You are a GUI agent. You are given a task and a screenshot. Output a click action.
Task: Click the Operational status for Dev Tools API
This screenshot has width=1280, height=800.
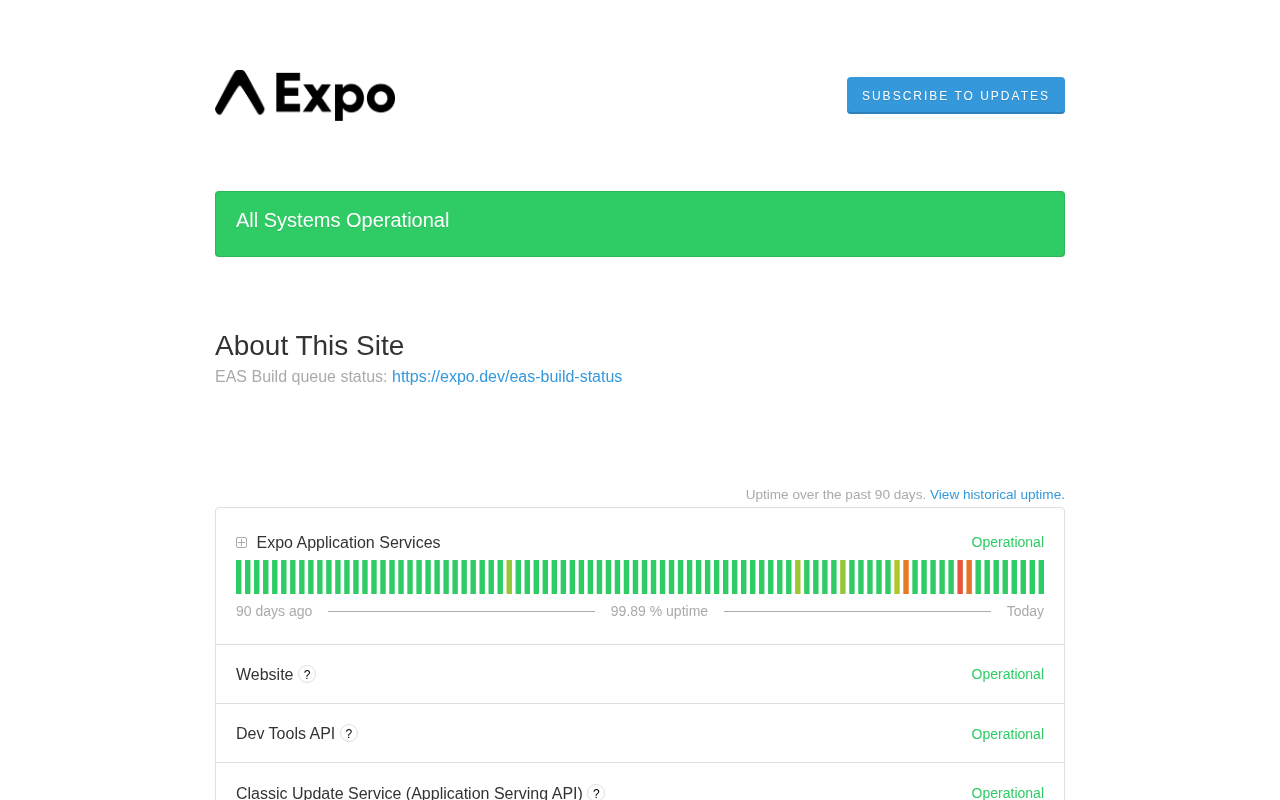[x=1008, y=734]
